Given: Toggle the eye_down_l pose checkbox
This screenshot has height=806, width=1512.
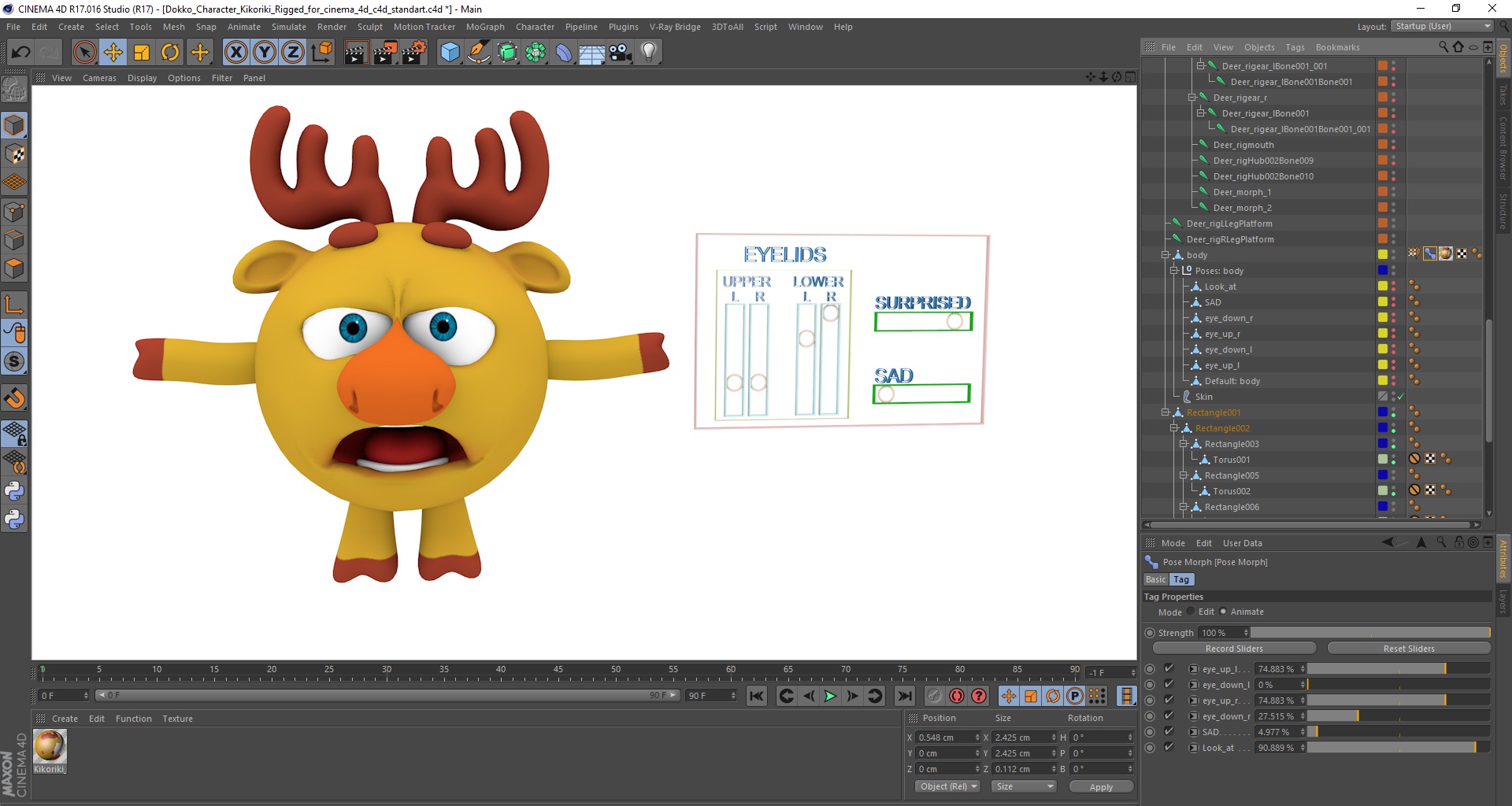Looking at the screenshot, I should [x=1169, y=684].
